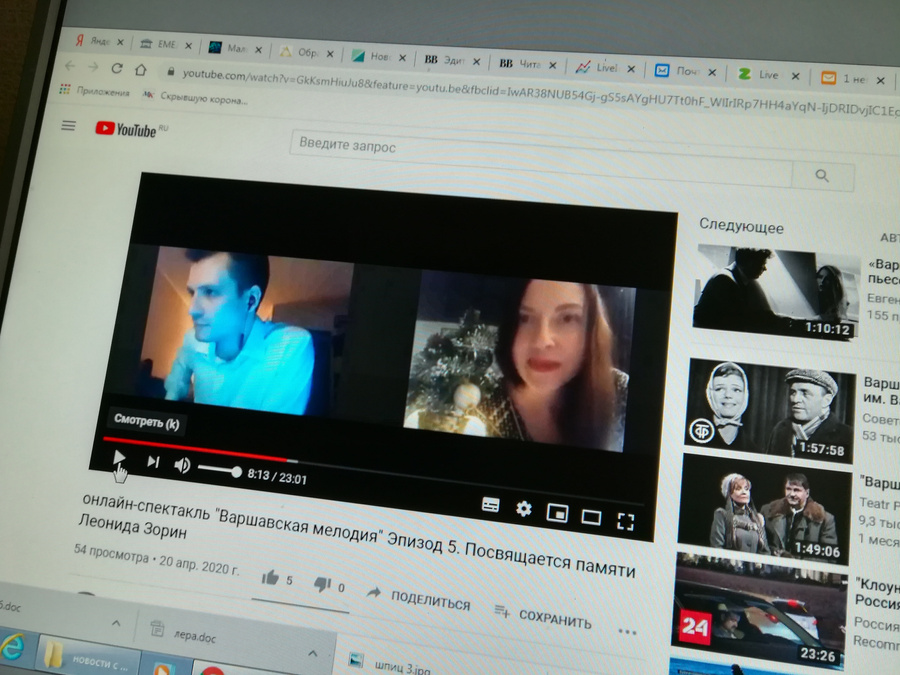This screenshot has height=675, width=900.
Task: Dislike the video with the thumbs-down icon
Action: click(x=322, y=584)
